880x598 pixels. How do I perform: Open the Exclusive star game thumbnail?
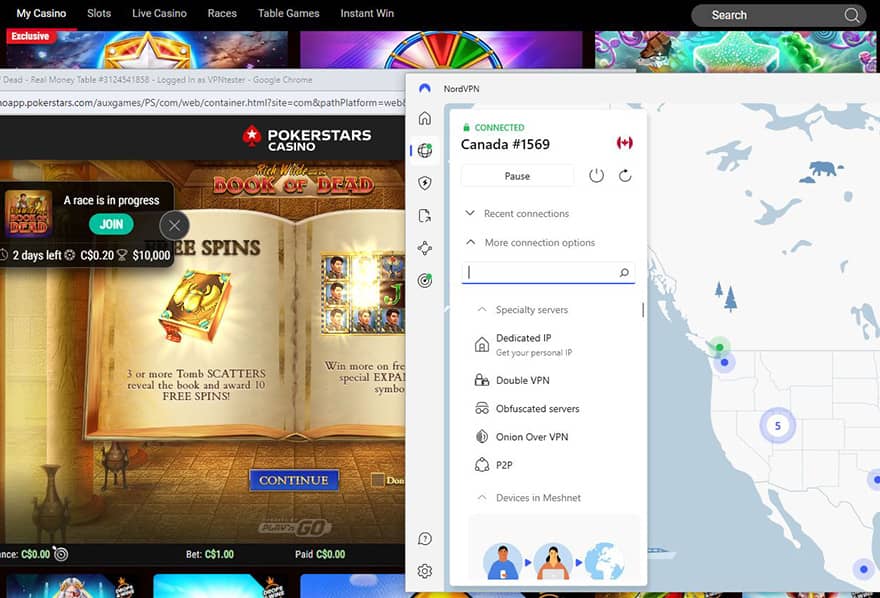point(147,49)
